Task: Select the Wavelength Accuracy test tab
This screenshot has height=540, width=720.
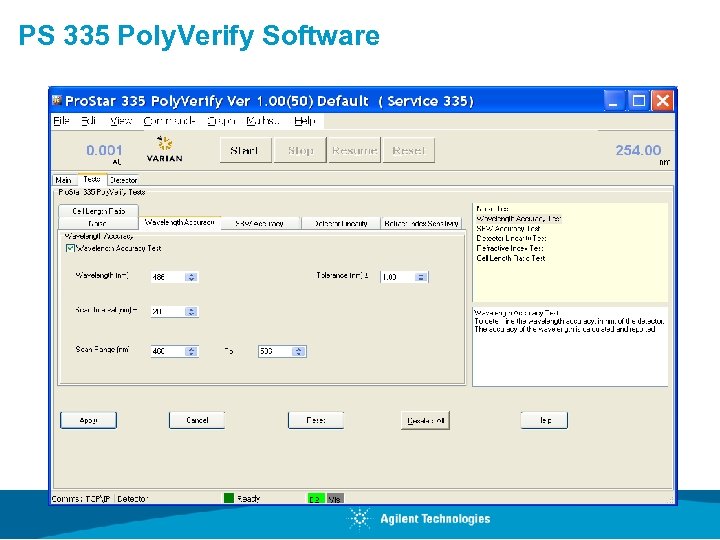Action: [x=180, y=222]
